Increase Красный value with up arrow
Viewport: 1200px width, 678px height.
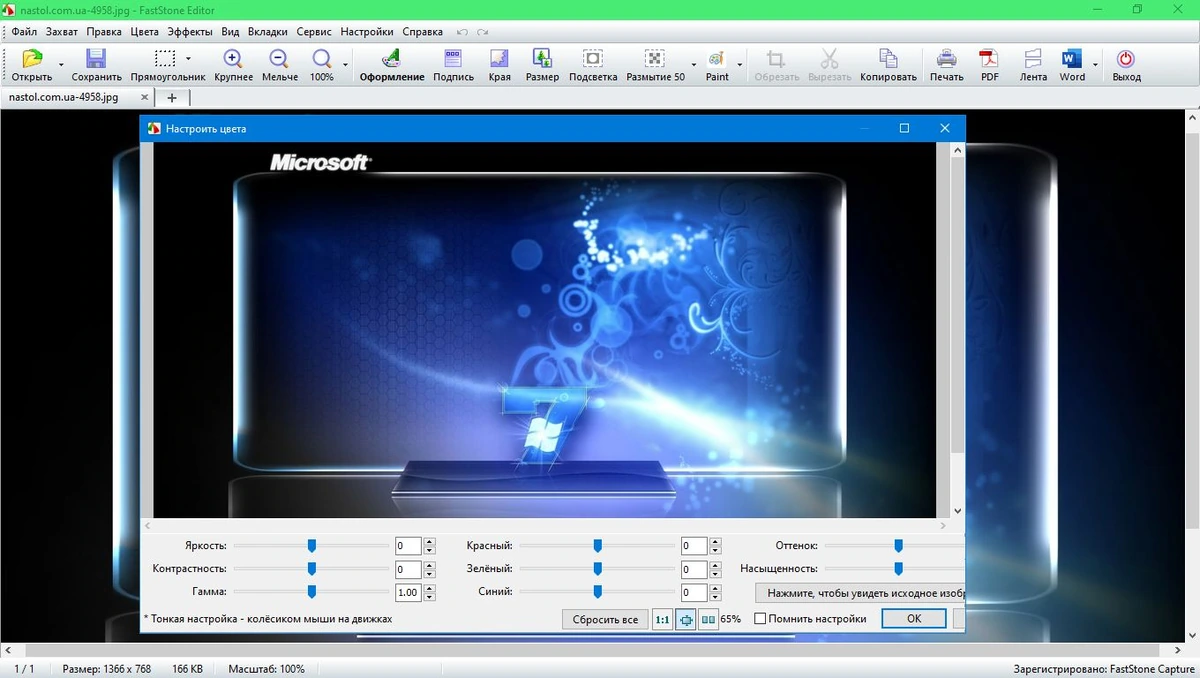pos(715,542)
